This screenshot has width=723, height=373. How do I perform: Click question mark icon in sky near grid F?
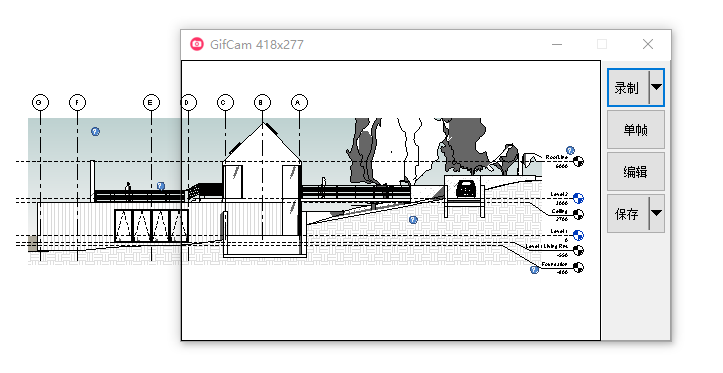(x=95, y=131)
